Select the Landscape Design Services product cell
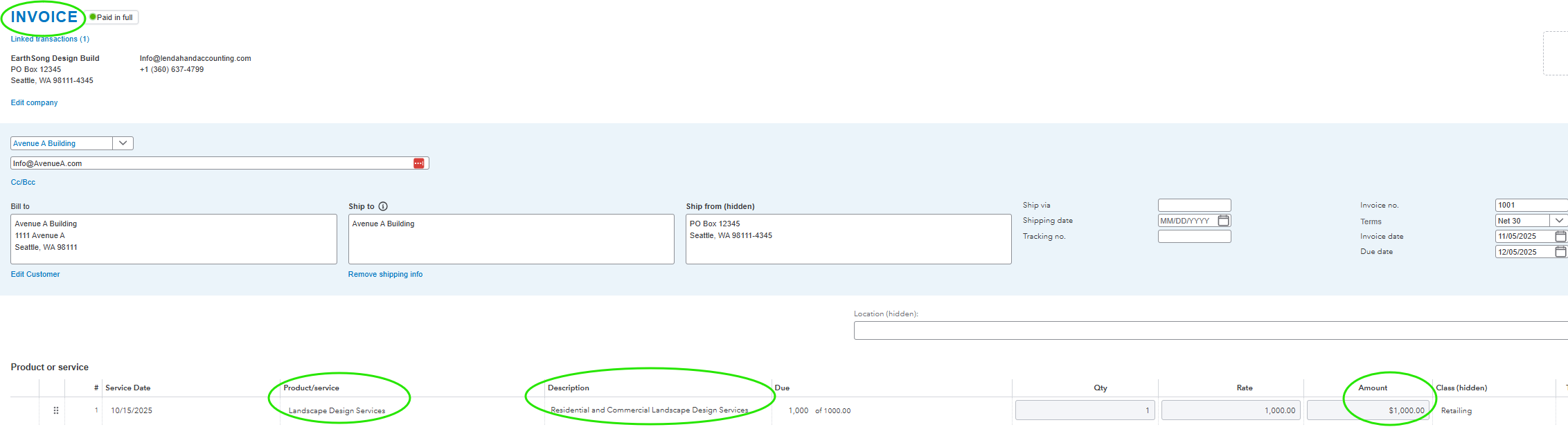The image size is (1568, 427). tap(337, 410)
